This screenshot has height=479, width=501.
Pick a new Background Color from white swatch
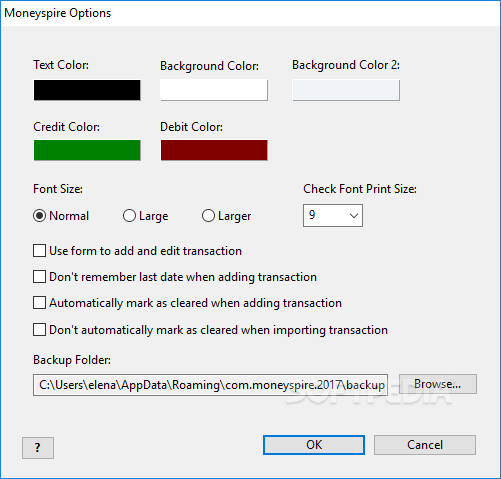tap(214, 90)
